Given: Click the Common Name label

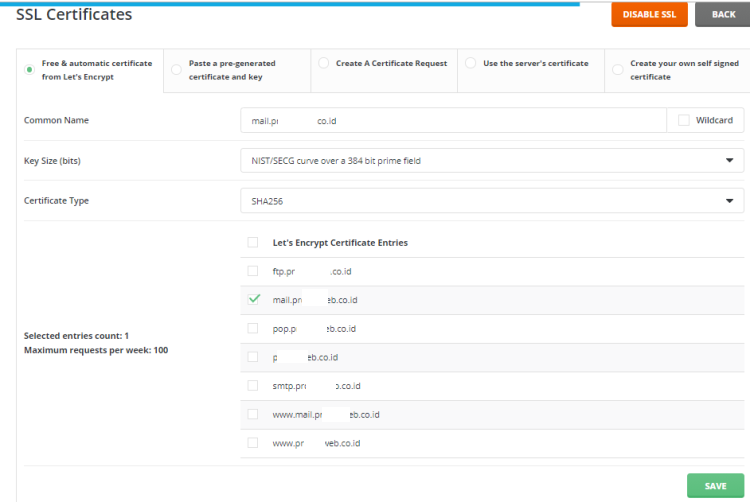Looking at the screenshot, I should pos(56,120).
